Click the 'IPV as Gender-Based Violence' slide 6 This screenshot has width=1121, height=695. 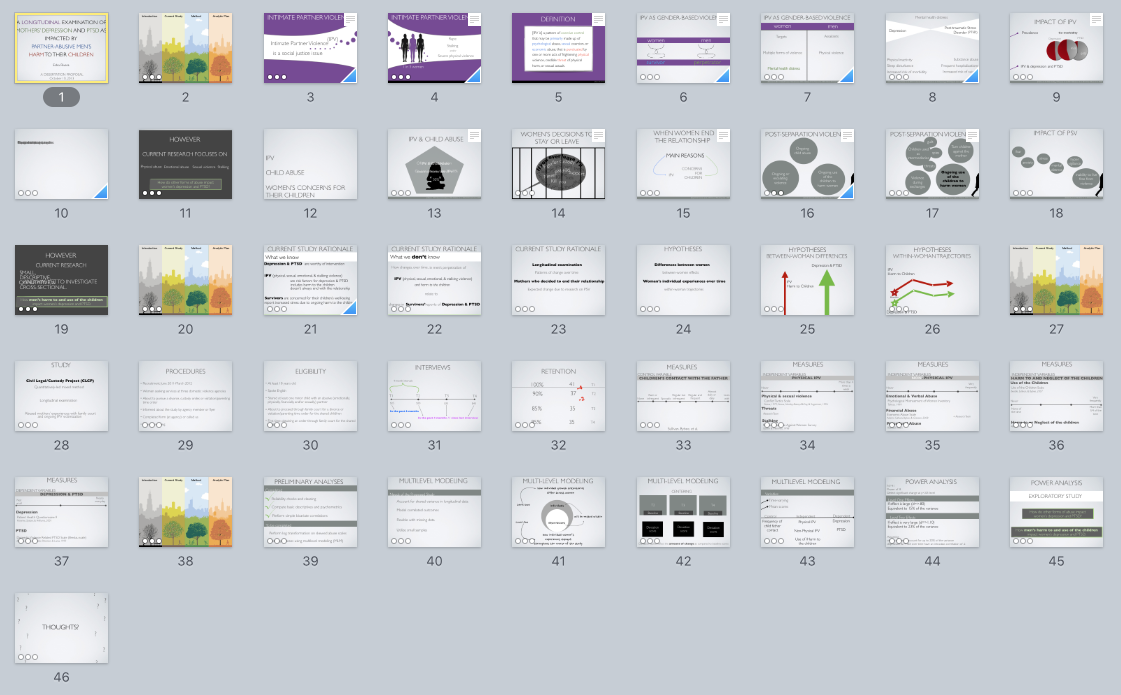[683, 46]
